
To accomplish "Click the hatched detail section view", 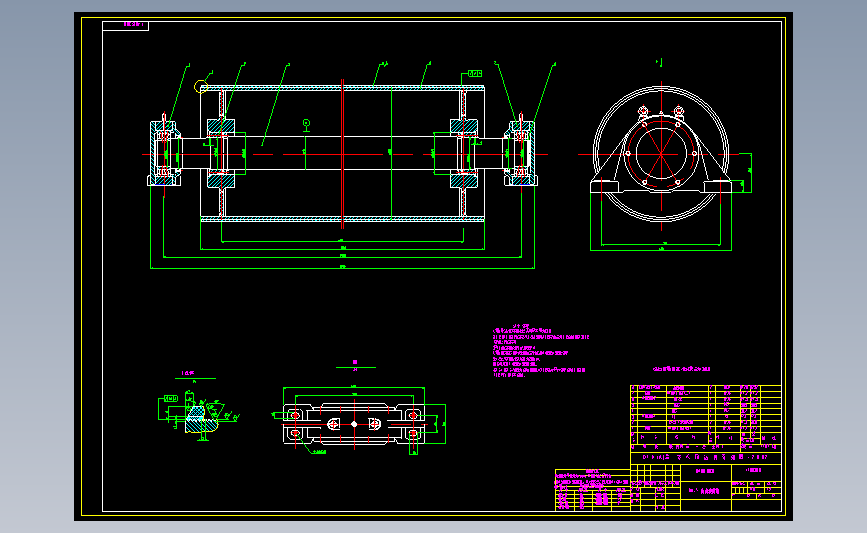I will coord(200,419).
